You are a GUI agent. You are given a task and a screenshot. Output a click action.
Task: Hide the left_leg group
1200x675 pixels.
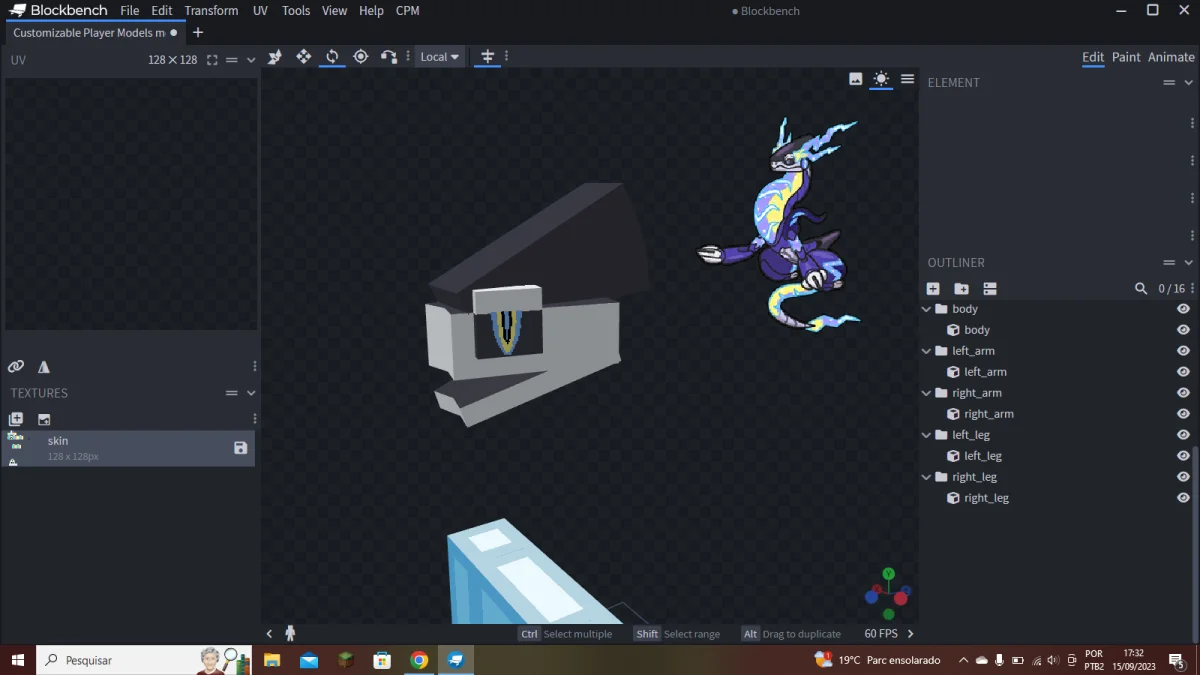1183,435
